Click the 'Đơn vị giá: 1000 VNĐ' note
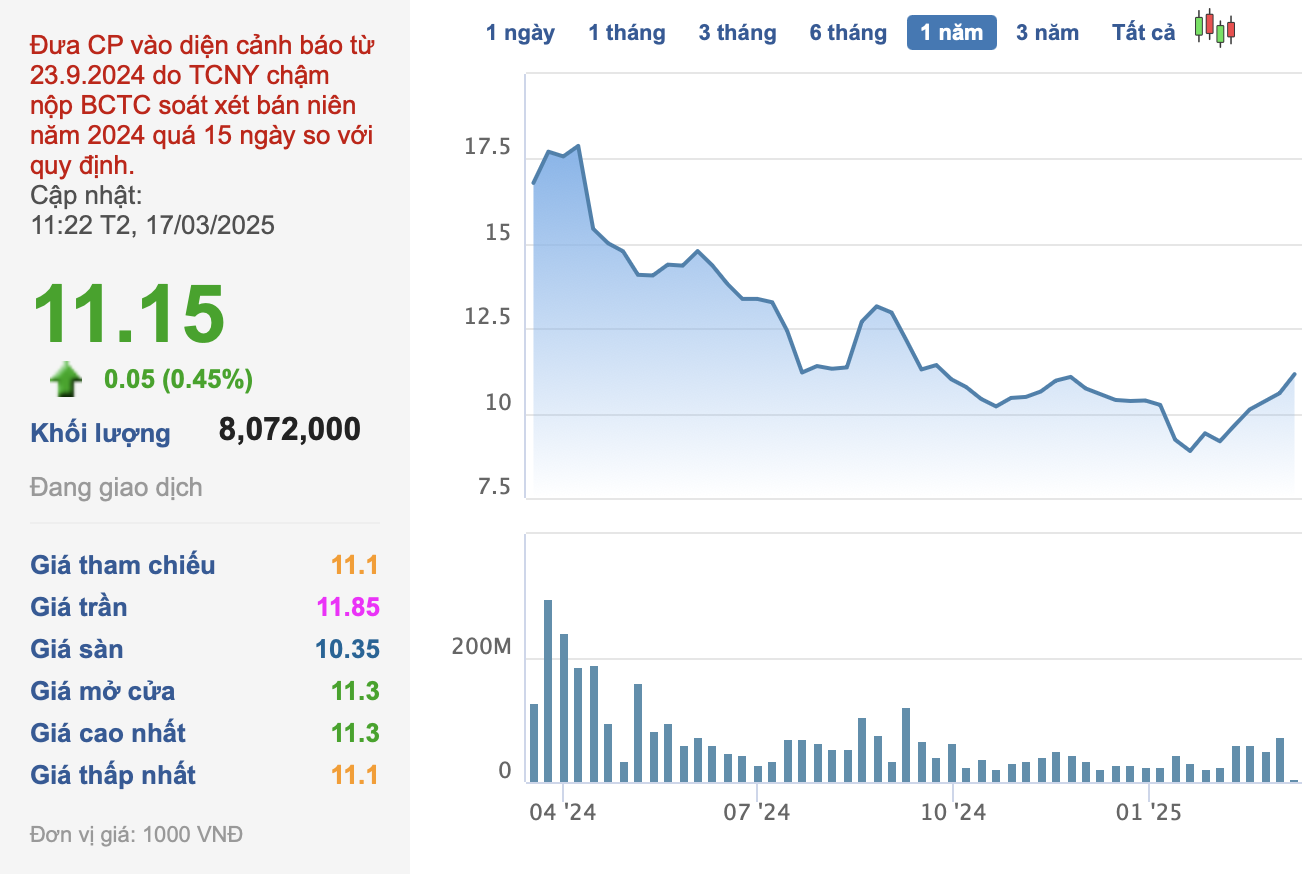1314x874 pixels. (x=136, y=834)
